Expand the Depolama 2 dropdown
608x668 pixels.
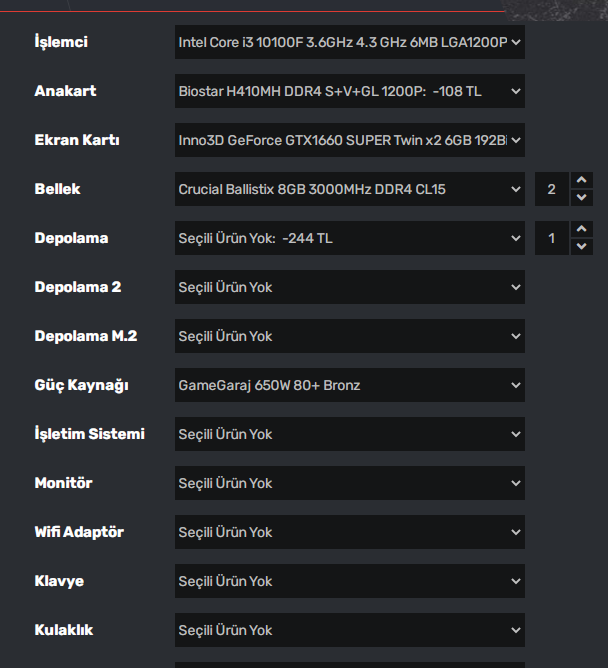click(349, 287)
